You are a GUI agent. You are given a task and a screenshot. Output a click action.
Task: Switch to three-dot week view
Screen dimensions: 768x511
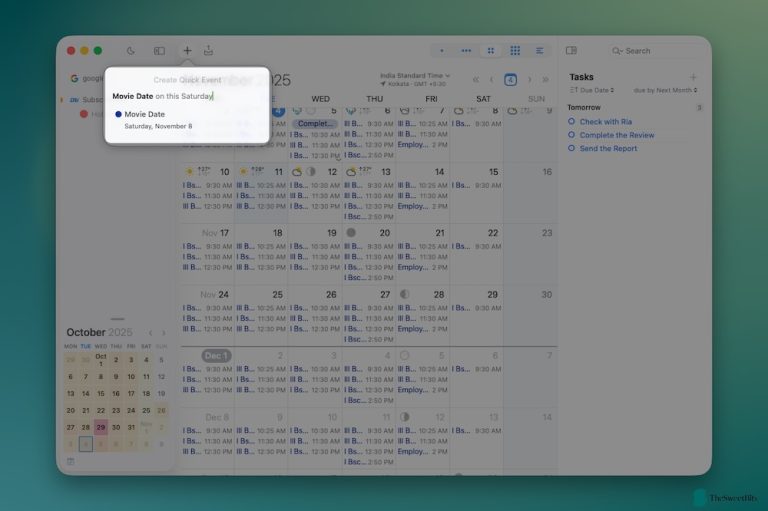click(x=466, y=50)
